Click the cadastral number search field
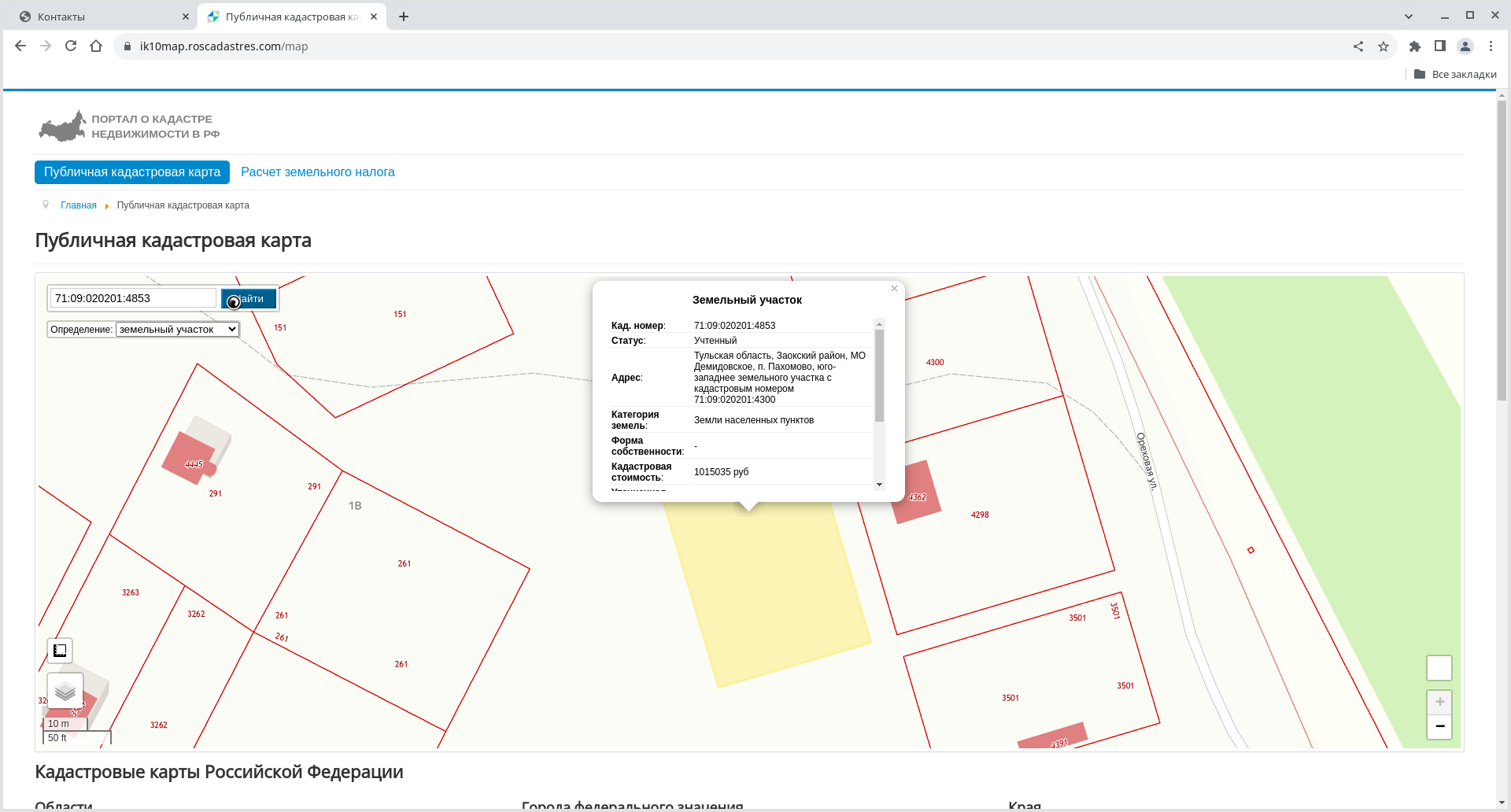1511x812 pixels. click(133, 298)
